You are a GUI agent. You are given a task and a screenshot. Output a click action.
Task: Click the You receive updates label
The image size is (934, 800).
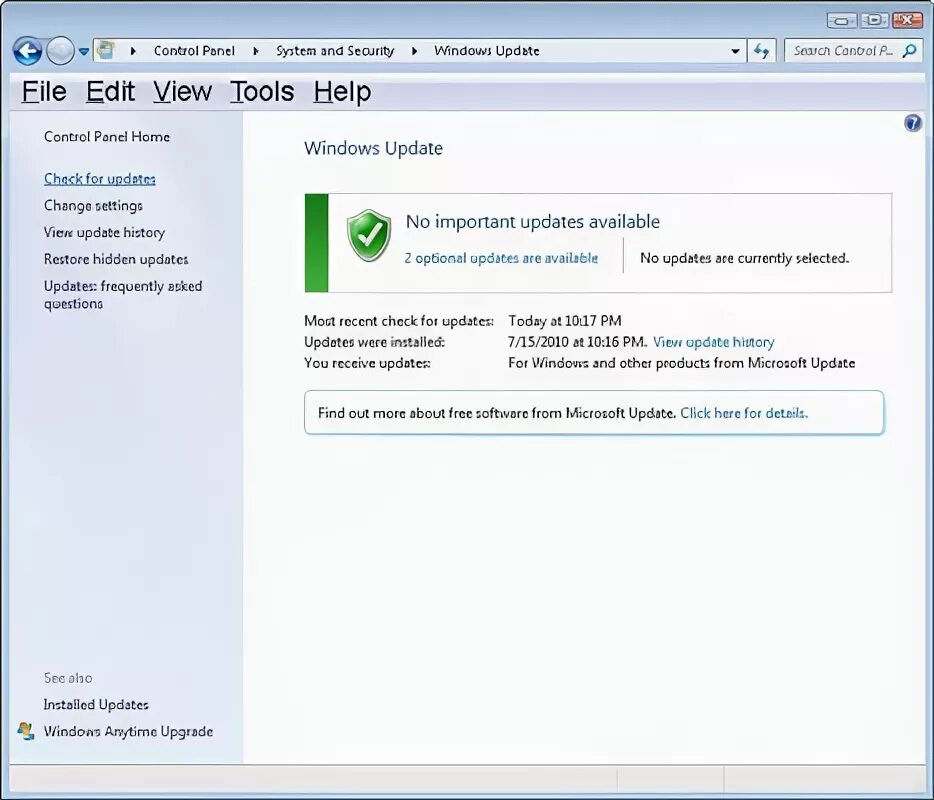[367, 363]
